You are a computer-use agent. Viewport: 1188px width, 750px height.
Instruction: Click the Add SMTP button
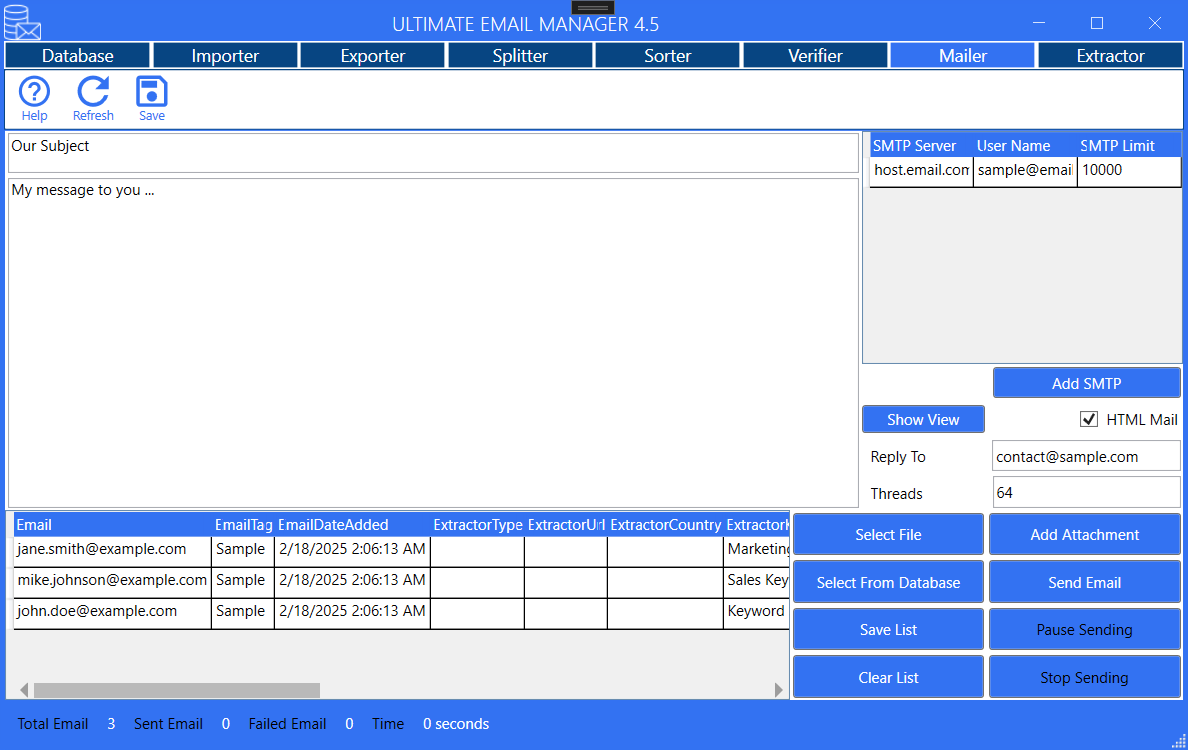click(x=1086, y=382)
